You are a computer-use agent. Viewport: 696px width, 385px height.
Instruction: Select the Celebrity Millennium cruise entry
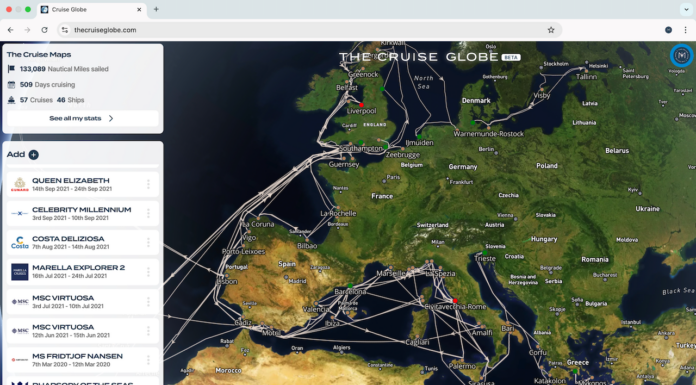(83, 214)
